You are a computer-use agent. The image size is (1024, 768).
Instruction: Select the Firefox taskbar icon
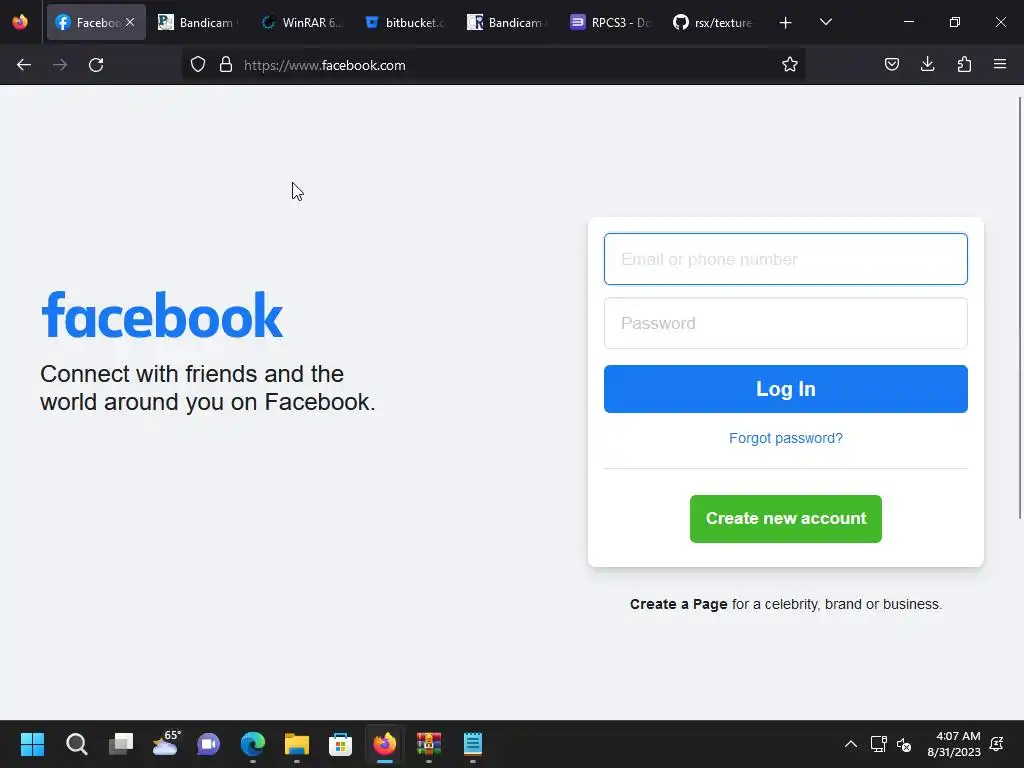385,744
